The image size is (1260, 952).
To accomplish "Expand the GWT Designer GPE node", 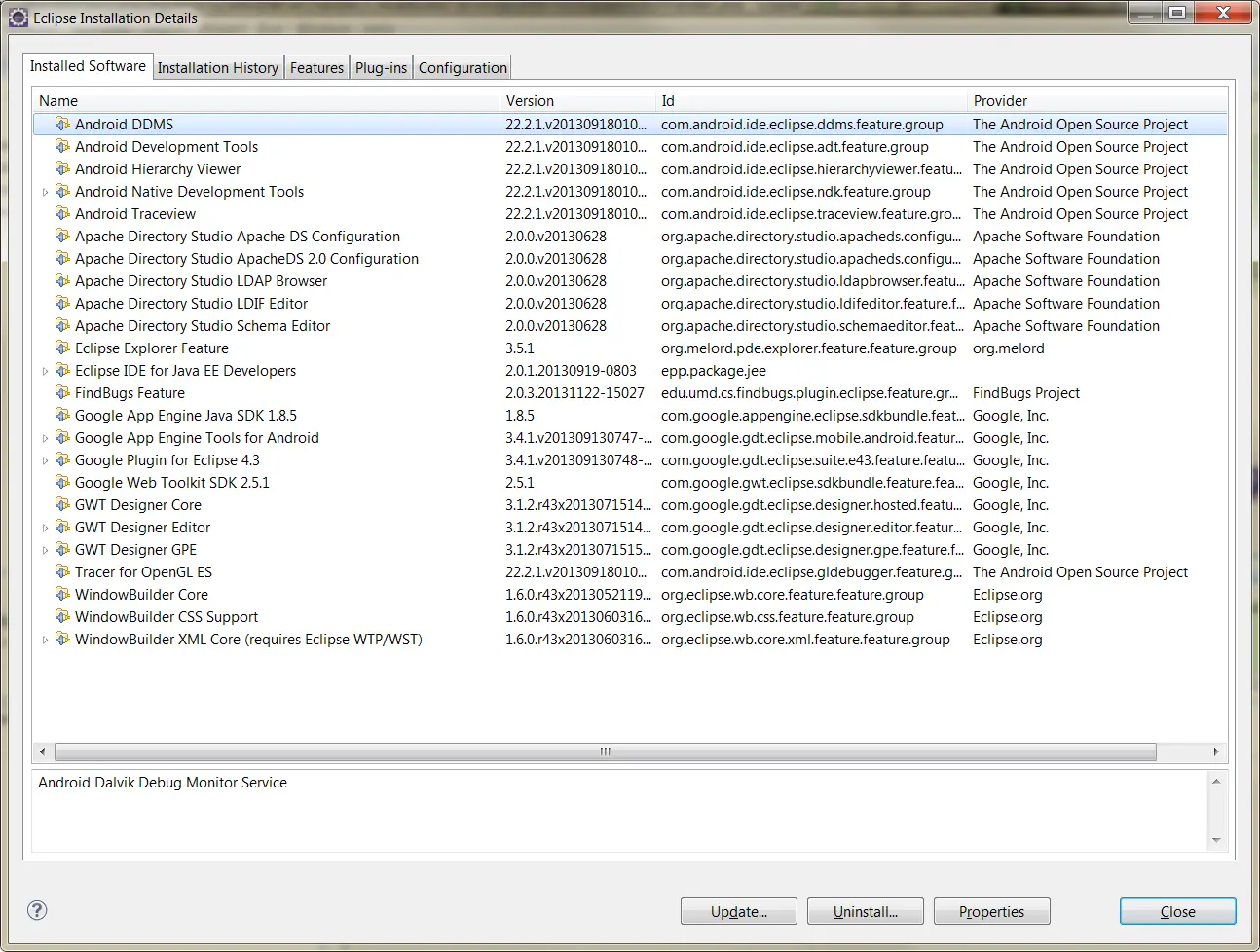I will tap(45, 550).
